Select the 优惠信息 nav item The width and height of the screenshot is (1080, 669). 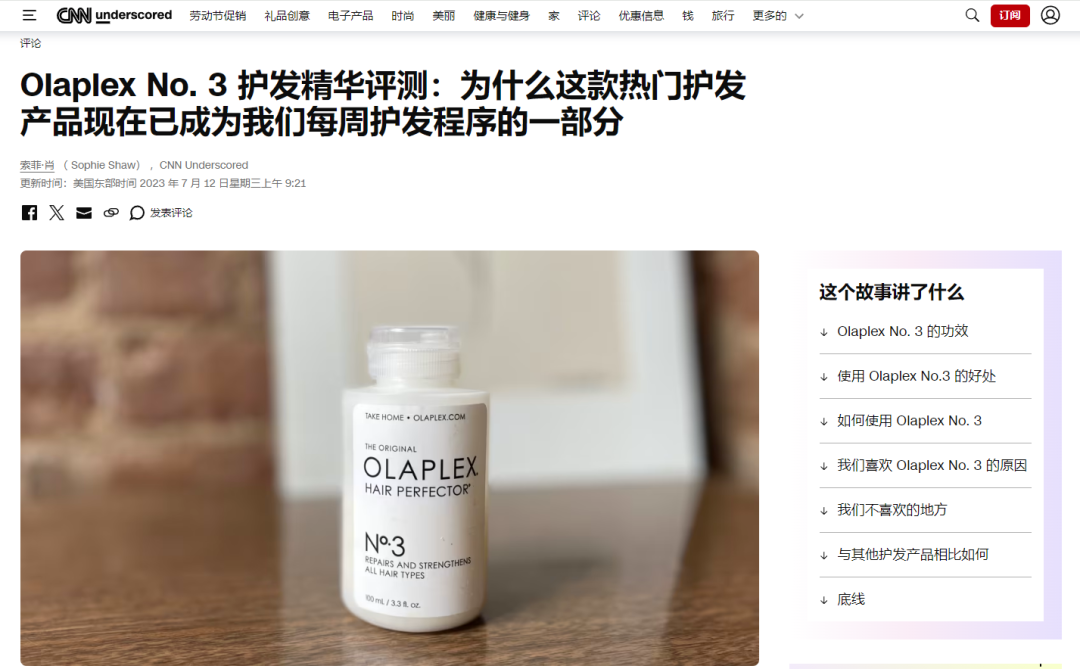tap(641, 15)
